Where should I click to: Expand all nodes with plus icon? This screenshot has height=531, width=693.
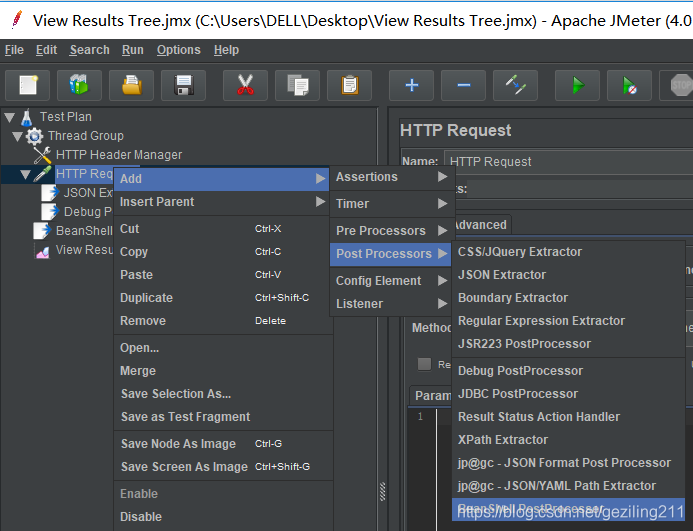pyautogui.click(x=411, y=85)
